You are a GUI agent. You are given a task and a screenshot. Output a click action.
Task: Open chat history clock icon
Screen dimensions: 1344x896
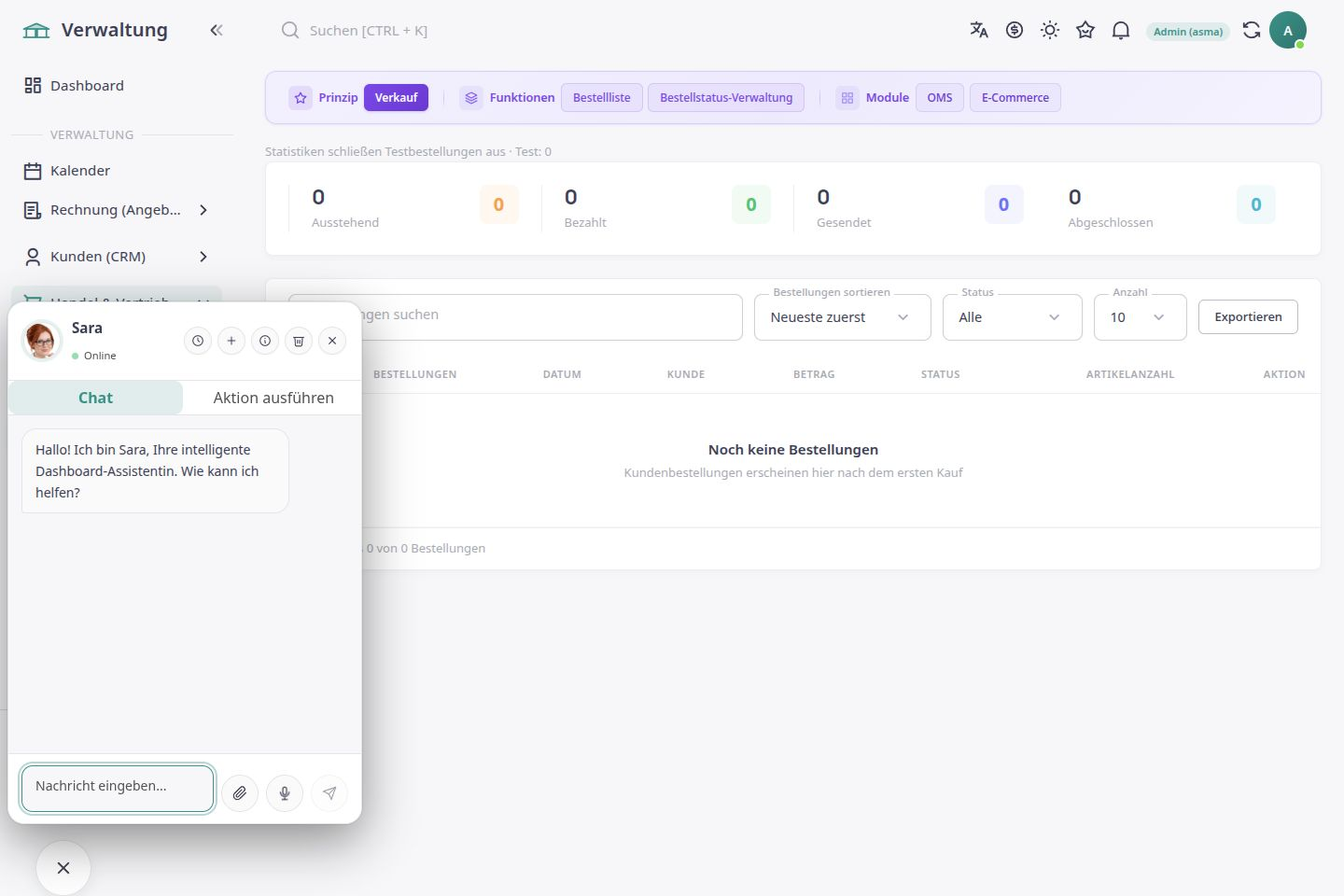(x=198, y=341)
